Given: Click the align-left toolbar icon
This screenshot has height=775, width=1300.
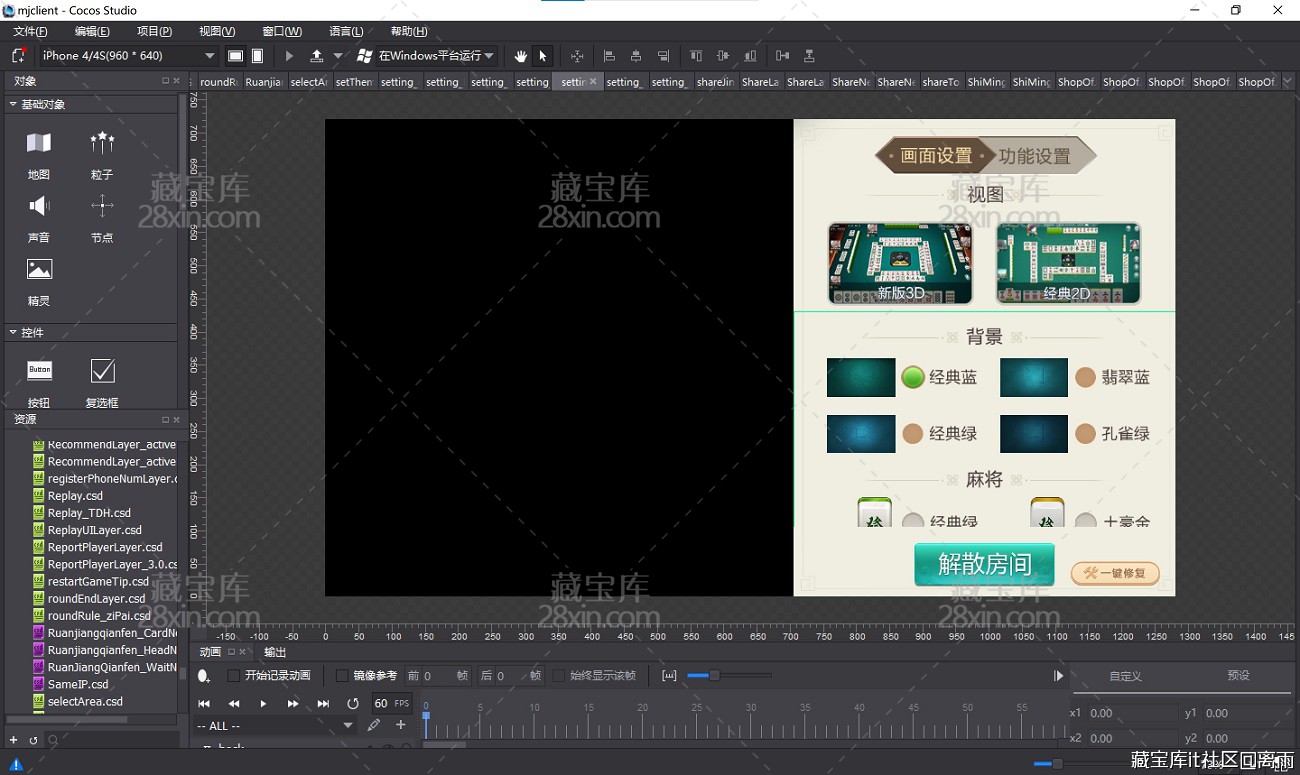Looking at the screenshot, I should (608, 55).
